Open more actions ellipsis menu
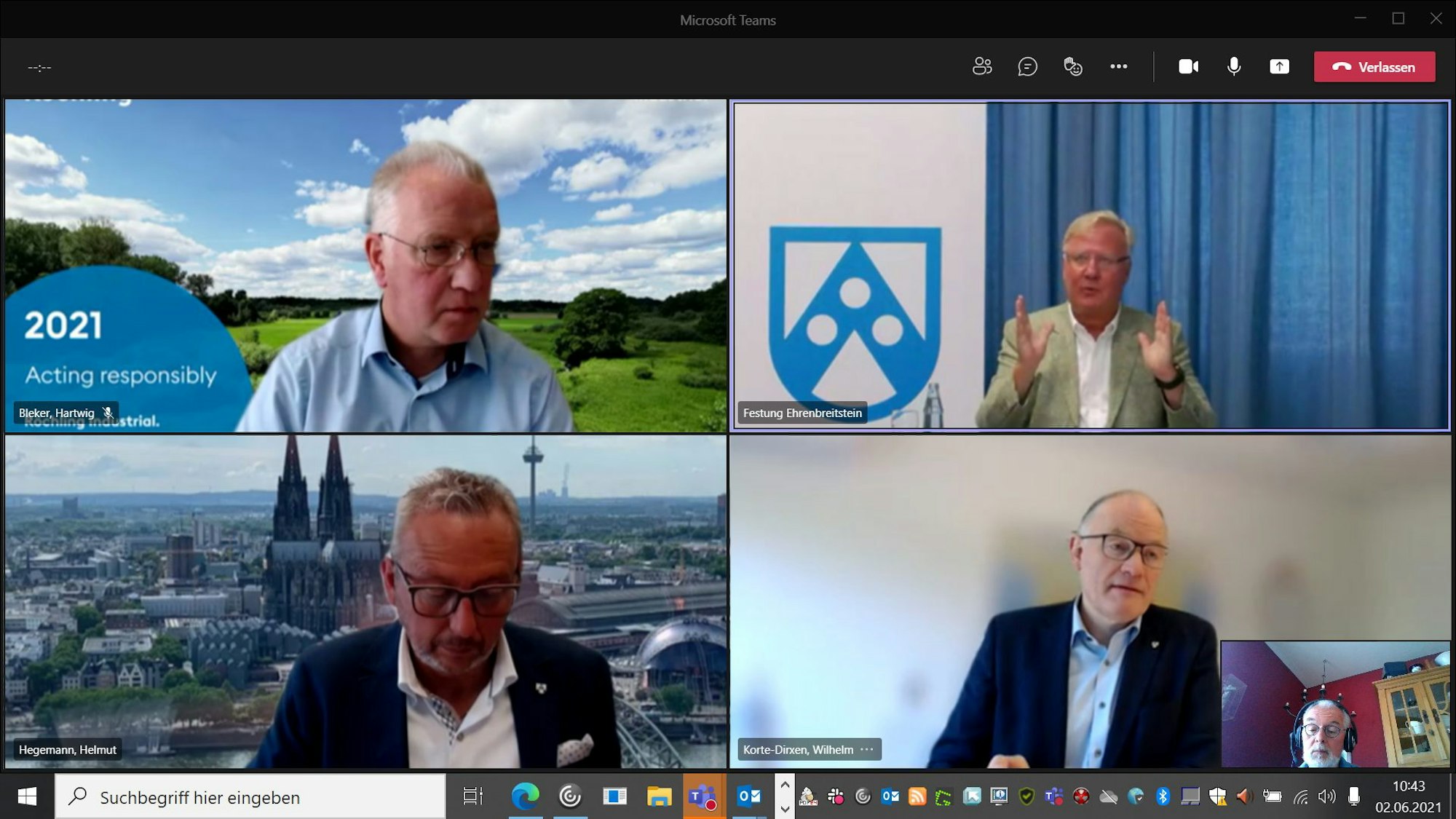The height and width of the screenshot is (819, 1456). (x=1118, y=66)
